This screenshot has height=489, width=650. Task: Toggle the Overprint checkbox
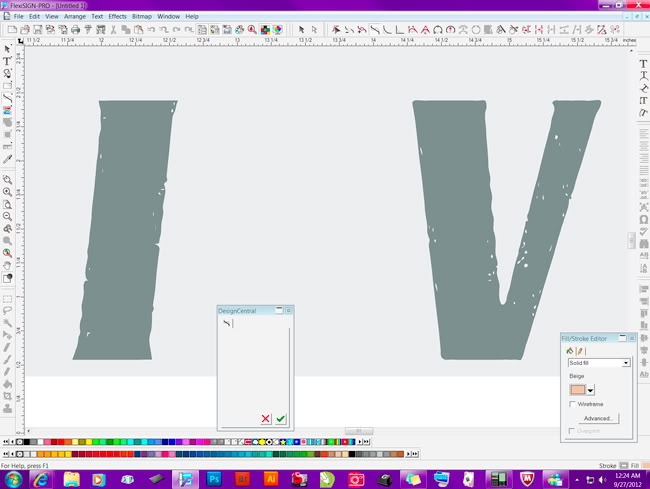tap(572, 431)
